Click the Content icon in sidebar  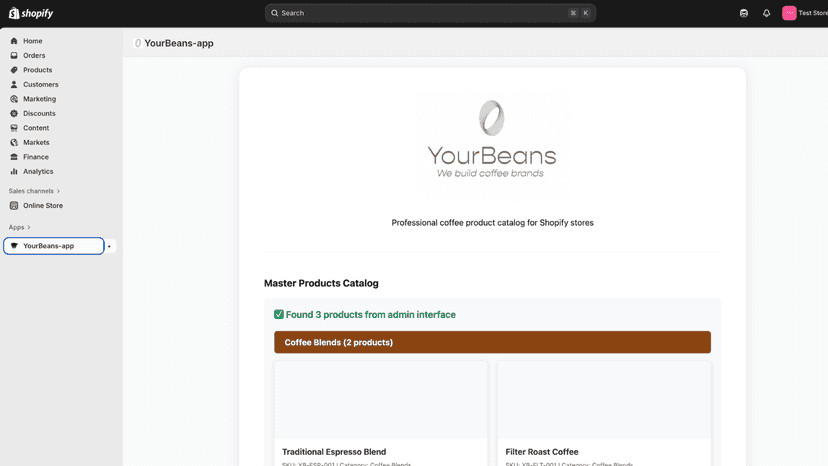tap(14, 128)
